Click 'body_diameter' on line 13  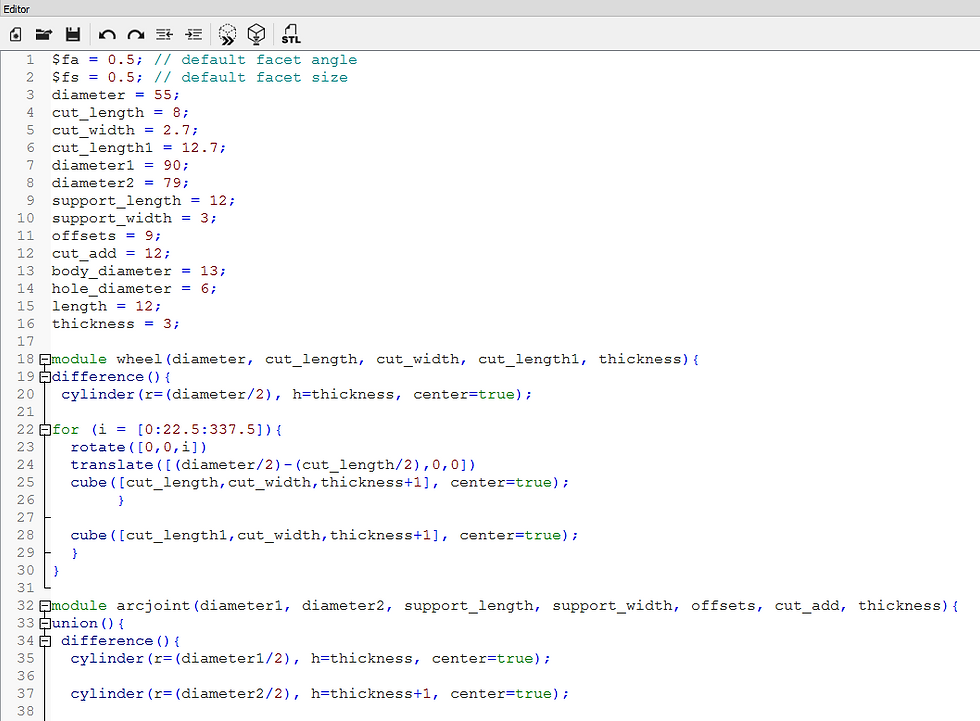(x=111, y=271)
